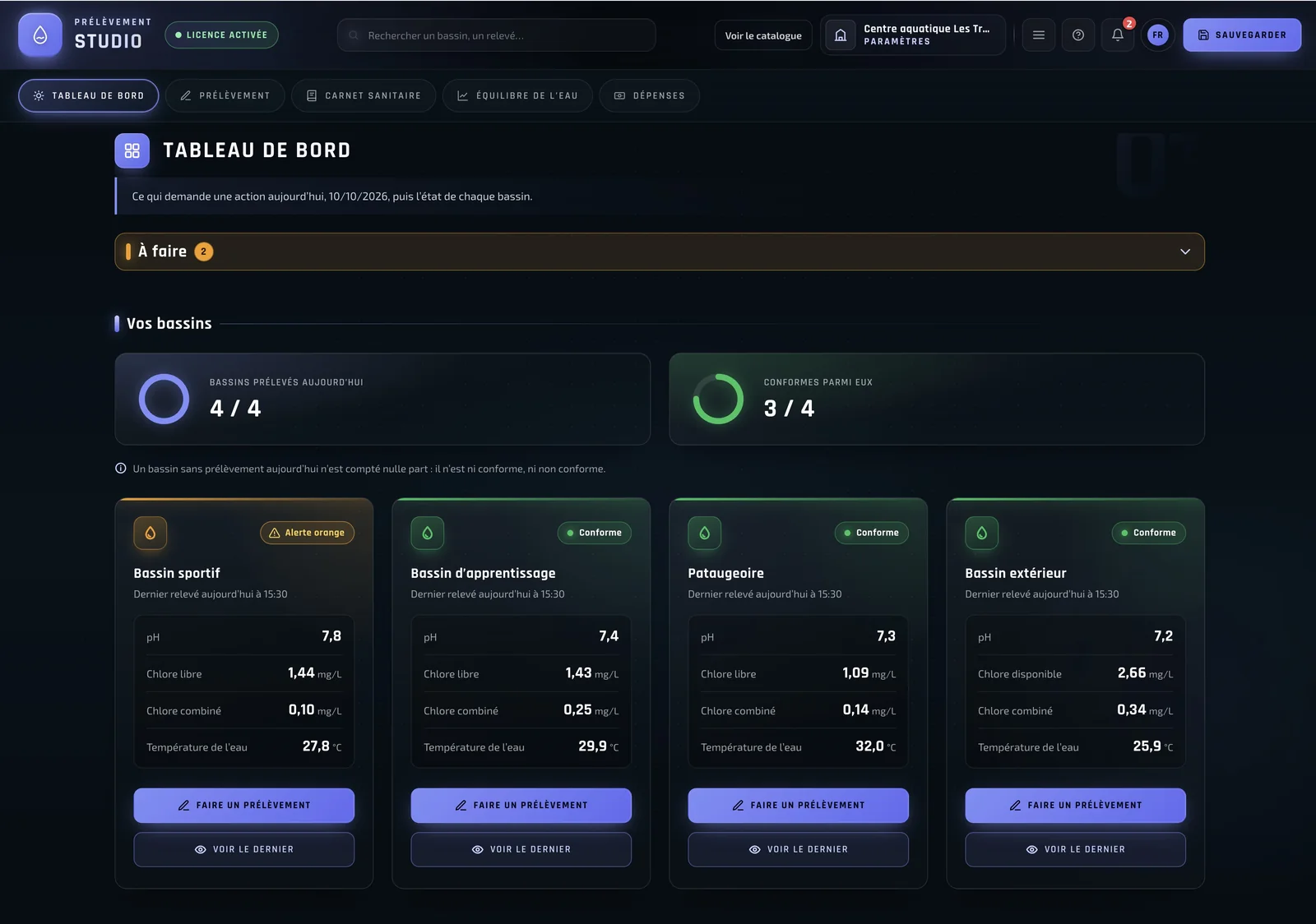Start Faire un prélèvement for Bassin extérieur
Image resolution: width=1316 pixels, height=924 pixels.
pyautogui.click(x=1075, y=806)
